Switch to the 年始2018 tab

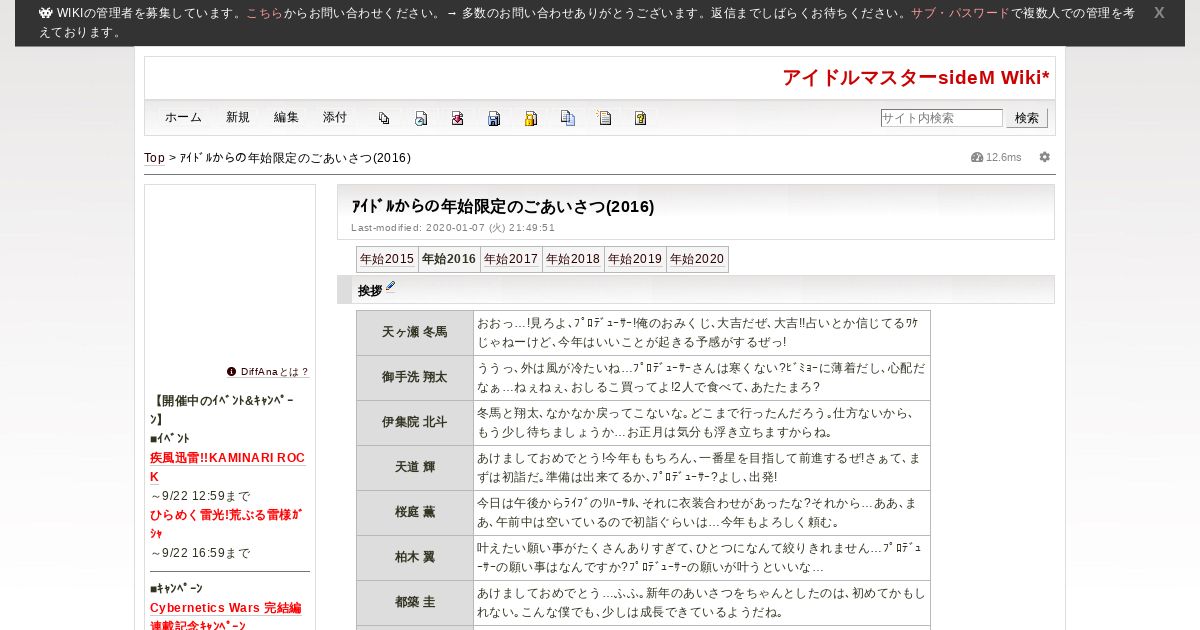tap(573, 259)
